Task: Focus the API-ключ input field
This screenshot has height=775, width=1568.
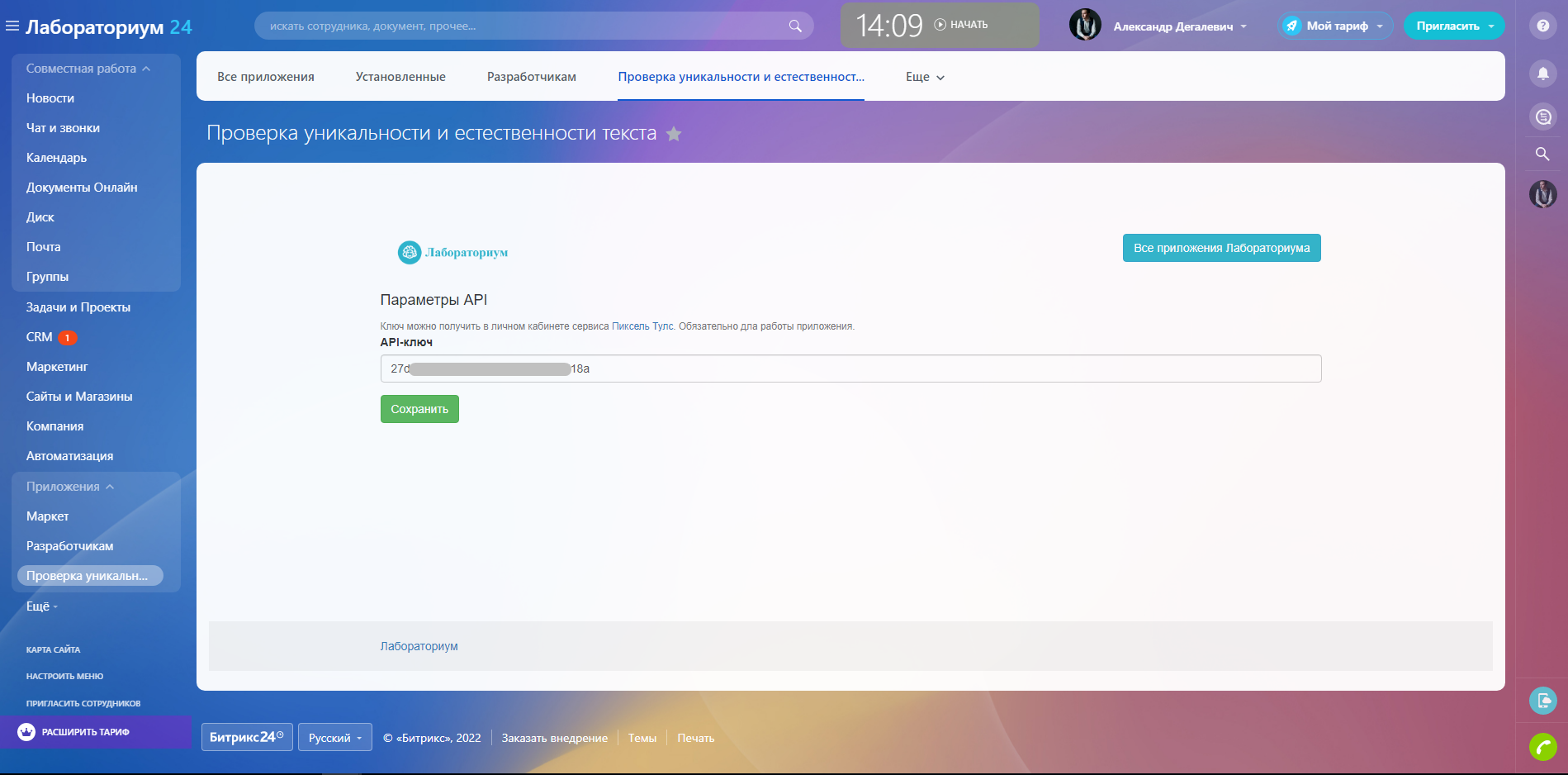Action: click(x=850, y=368)
